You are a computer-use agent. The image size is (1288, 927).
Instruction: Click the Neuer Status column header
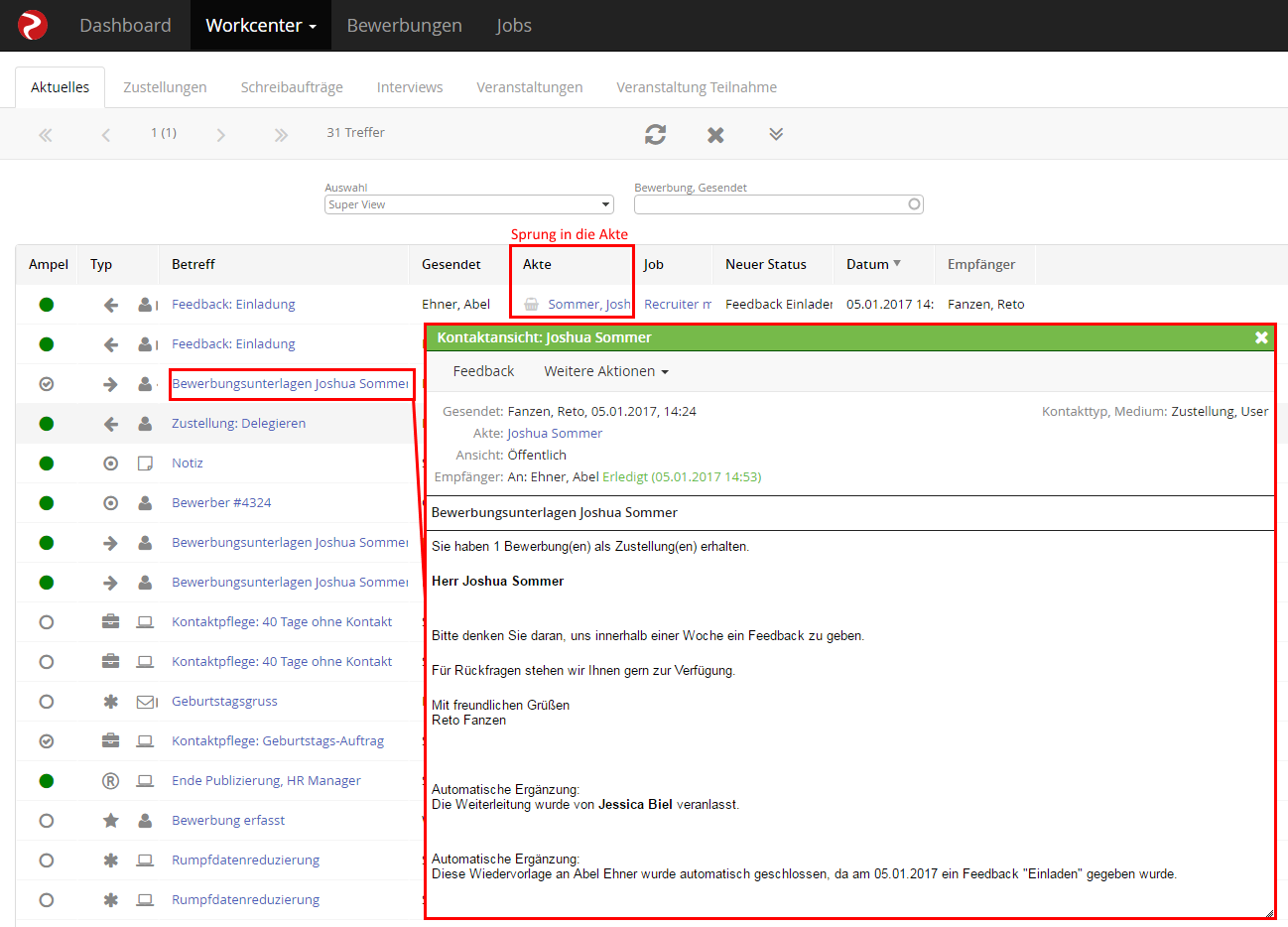click(766, 264)
